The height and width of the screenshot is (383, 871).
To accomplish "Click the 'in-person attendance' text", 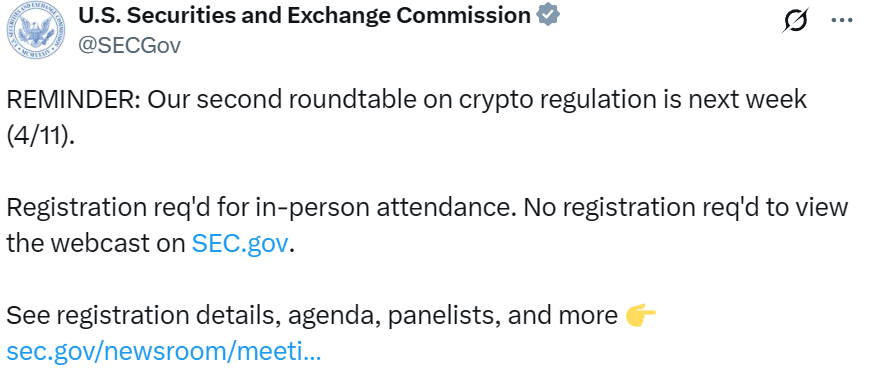I will click(x=387, y=208).
